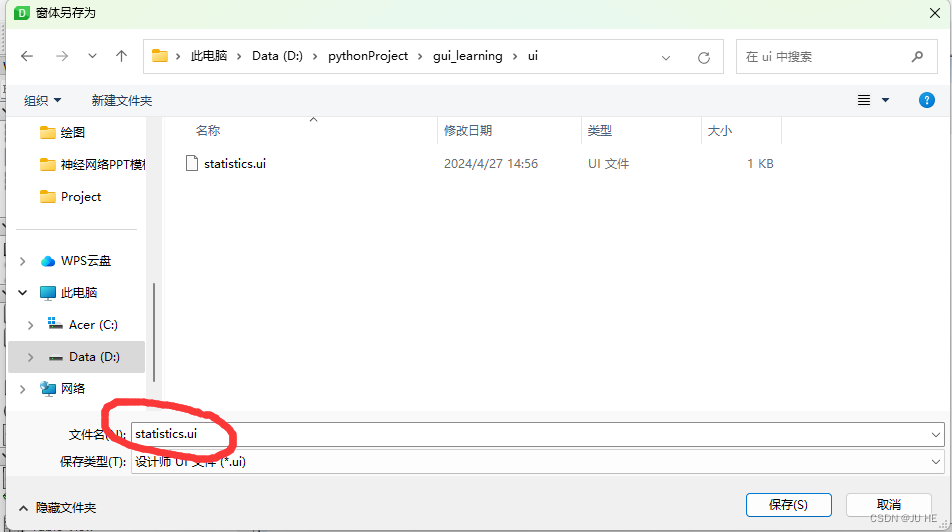Click the statistics.ui file icon
This screenshot has height=532, width=952.
click(192, 163)
